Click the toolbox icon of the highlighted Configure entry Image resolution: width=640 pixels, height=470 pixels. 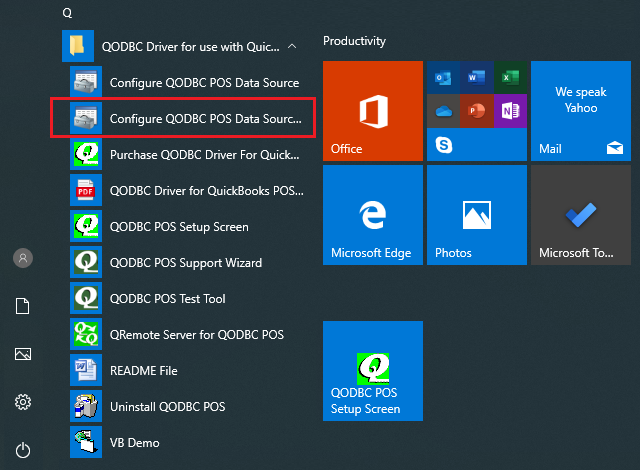[x=86, y=118]
